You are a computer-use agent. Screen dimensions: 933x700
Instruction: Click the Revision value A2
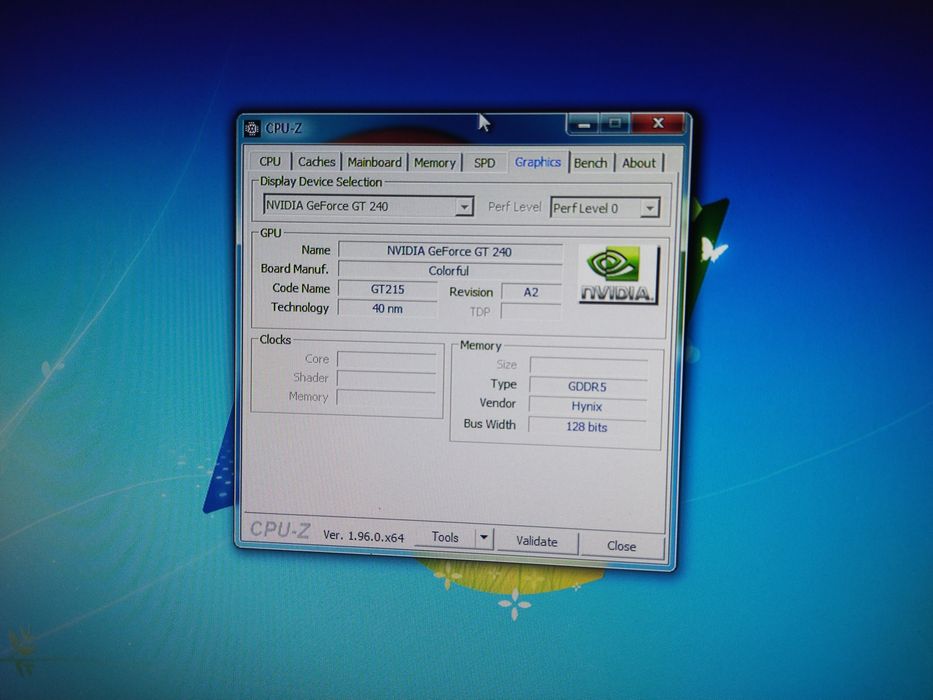coord(531,292)
